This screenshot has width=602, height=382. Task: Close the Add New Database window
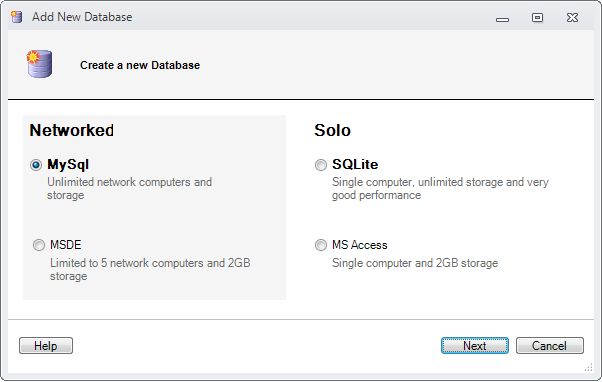pos(572,18)
